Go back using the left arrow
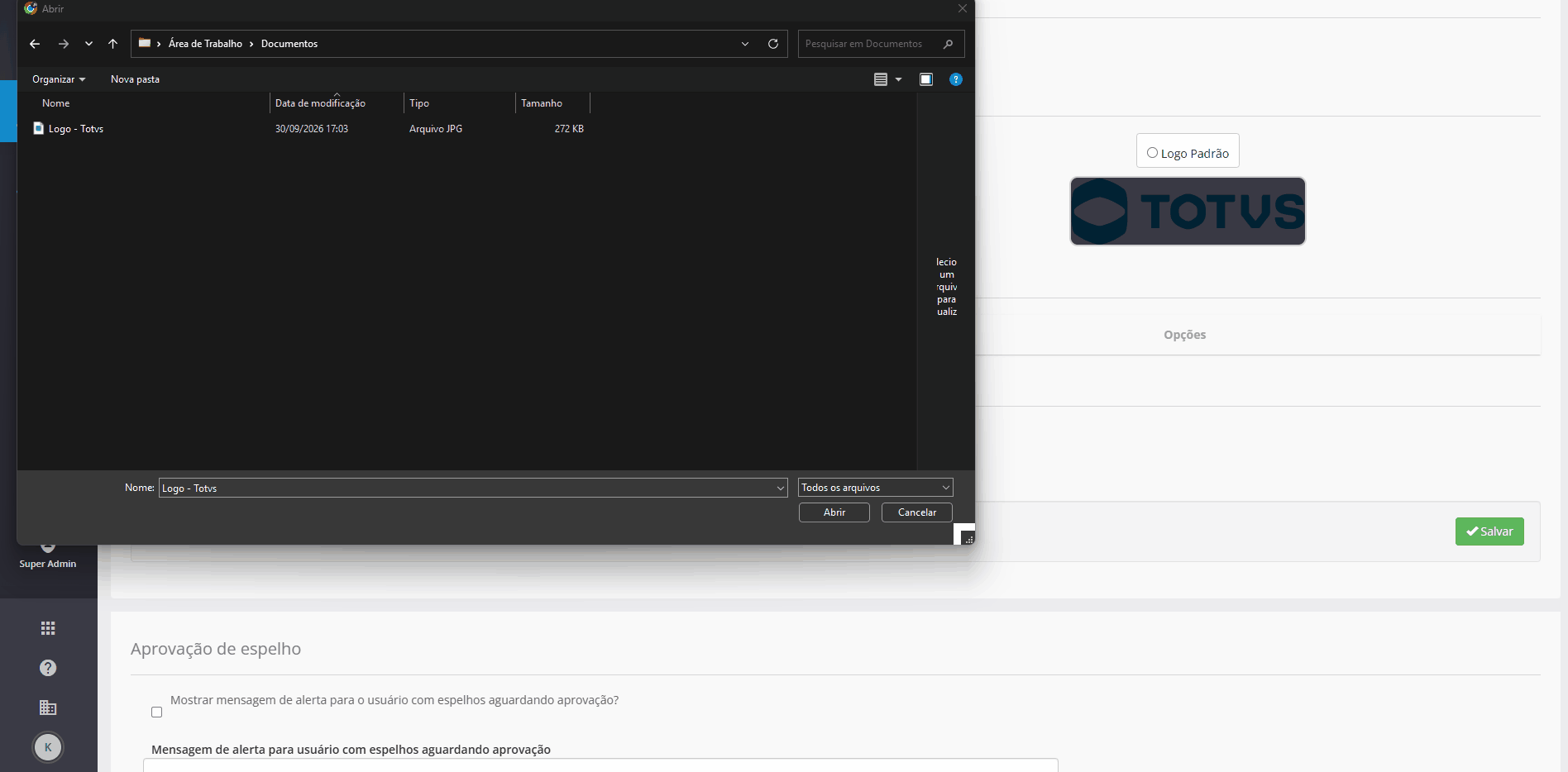 35,44
